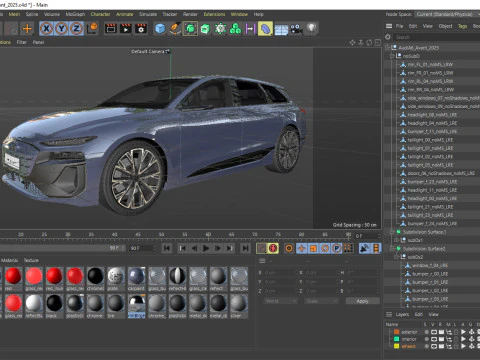Click the Play Forward button
Screen dimensions: 480x360
pyautogui.click(x=206, y=248)
